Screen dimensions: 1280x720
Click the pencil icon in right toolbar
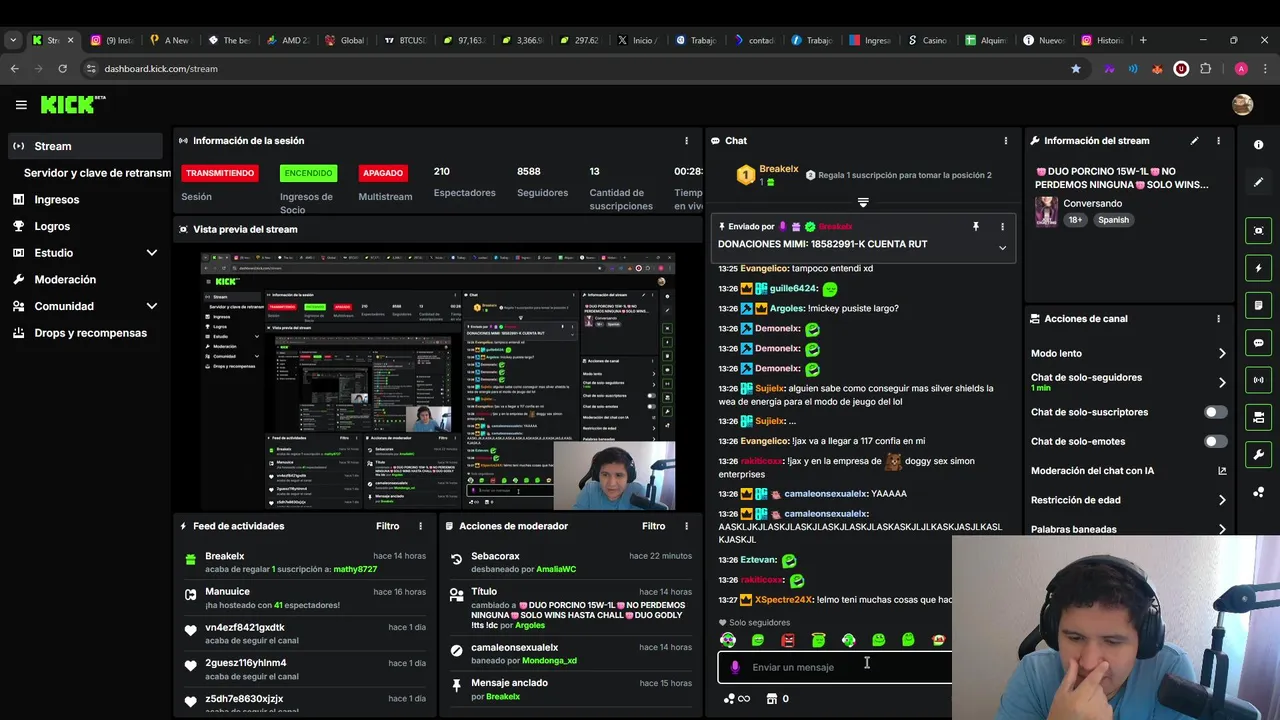click(1258, 182)
